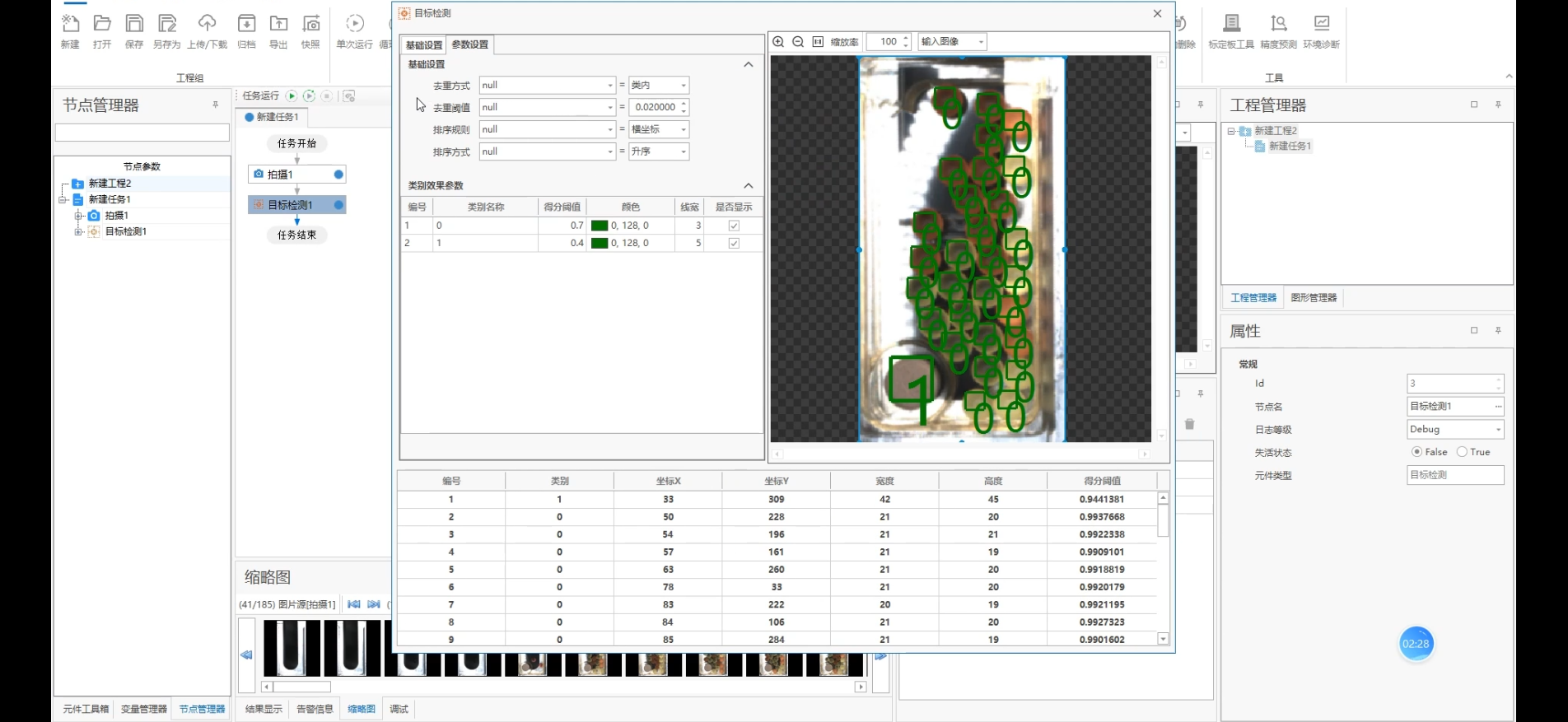Screen dimensions: 1568x722
Task: Zoom out on the detection image
Action: point(798,42)
